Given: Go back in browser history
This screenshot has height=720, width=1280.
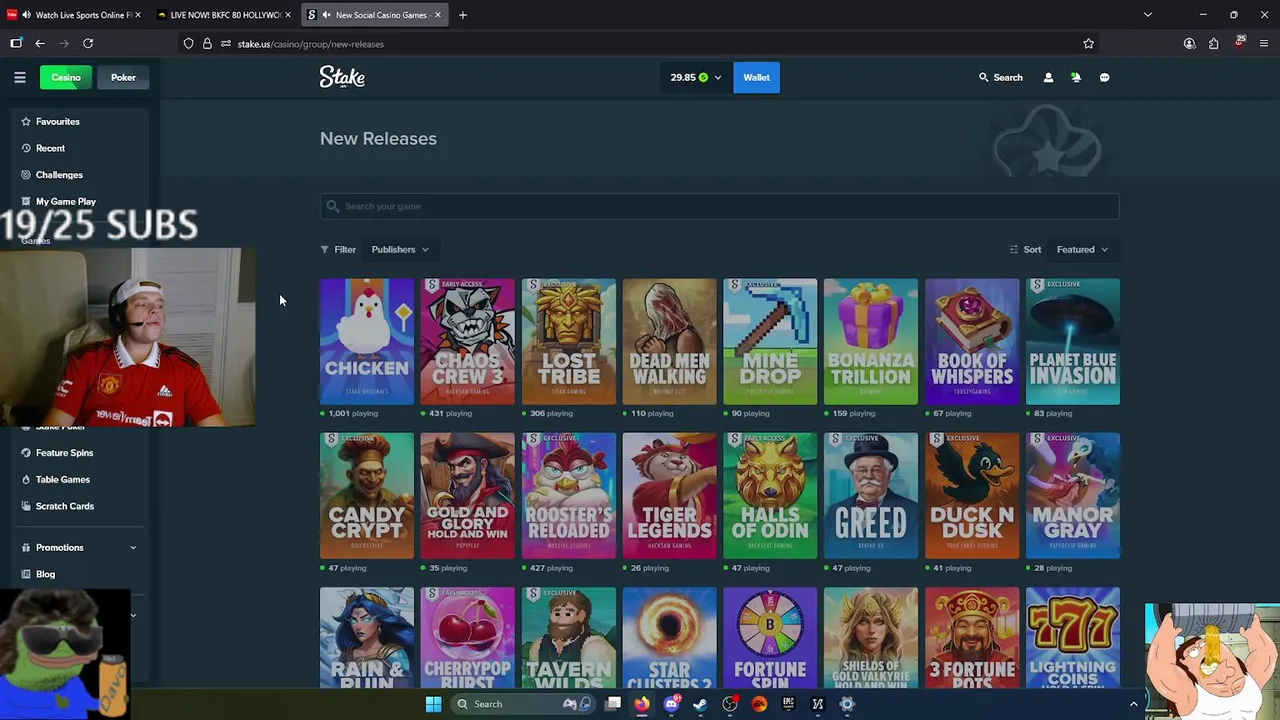Looking at the screenshot, I should [x=40, y=43].
